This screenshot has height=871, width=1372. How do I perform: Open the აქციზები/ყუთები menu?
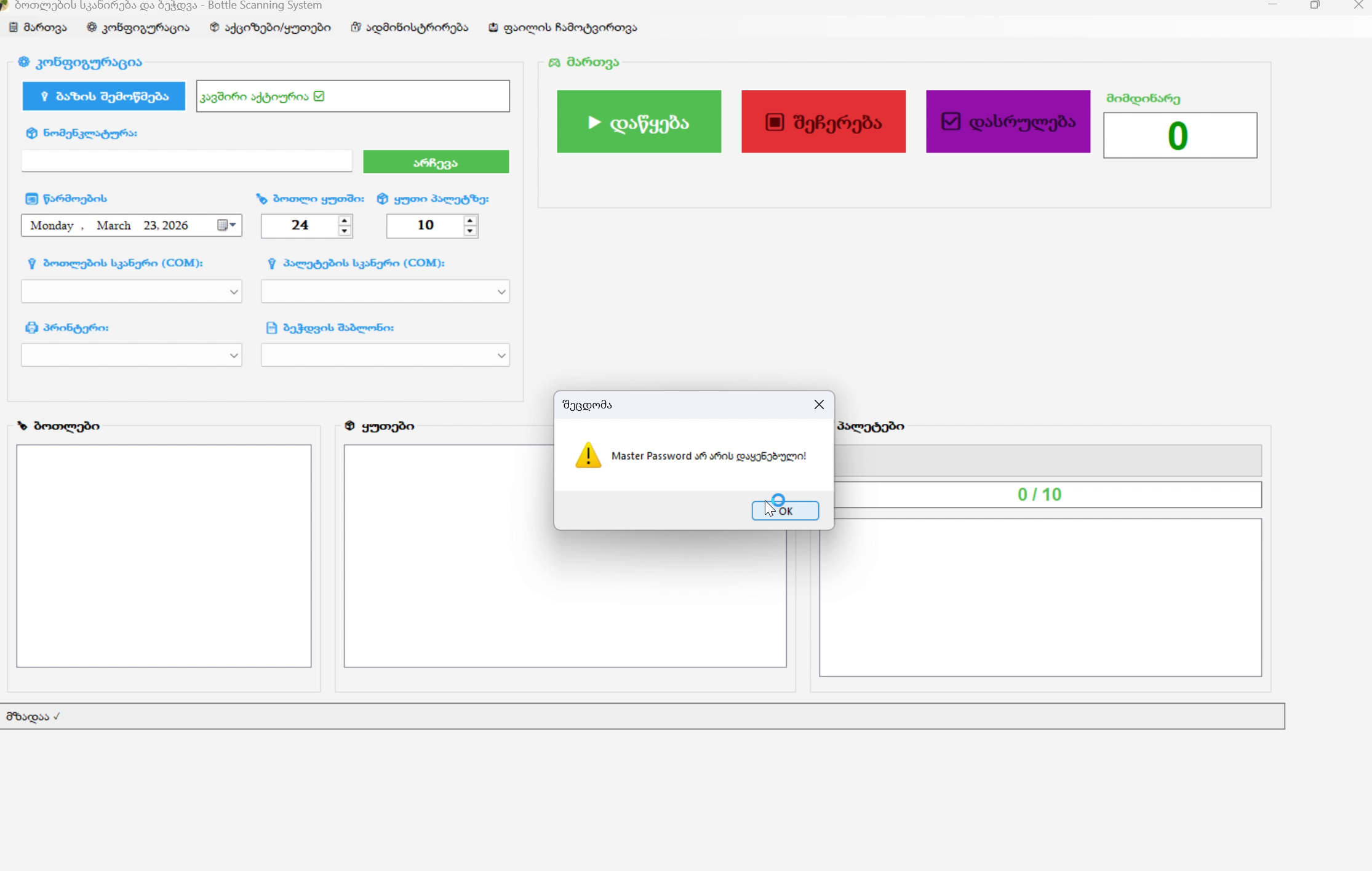pyautogui.click(x=271, y=28)
